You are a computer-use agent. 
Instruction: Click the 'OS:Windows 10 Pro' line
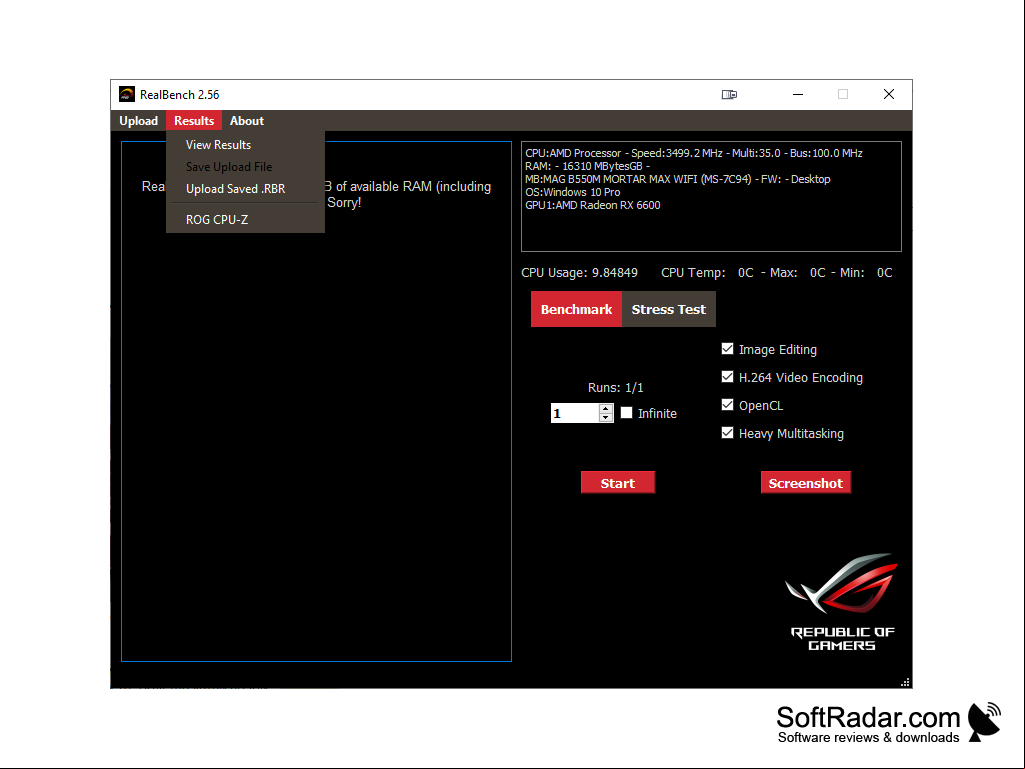pyautogui.click(x=573, y=192)
